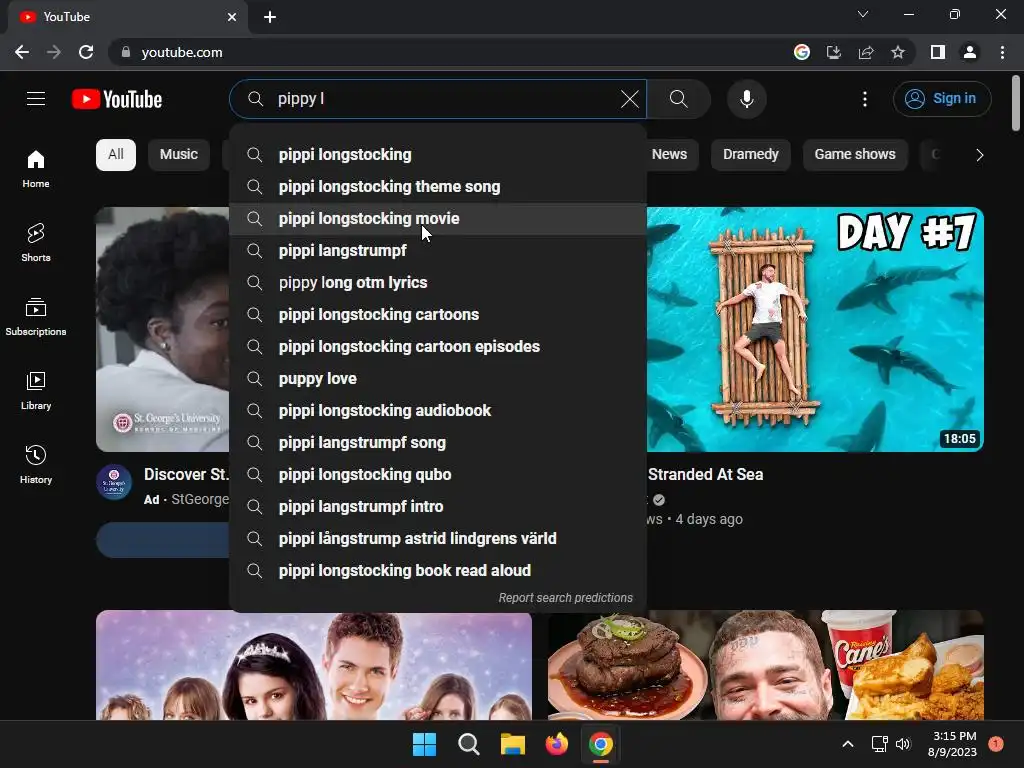Choose suggestion 'pippi långstrump astrid lindgrens värld'
This screenshot has width=1024, height=768.
[x=438, y=539]
